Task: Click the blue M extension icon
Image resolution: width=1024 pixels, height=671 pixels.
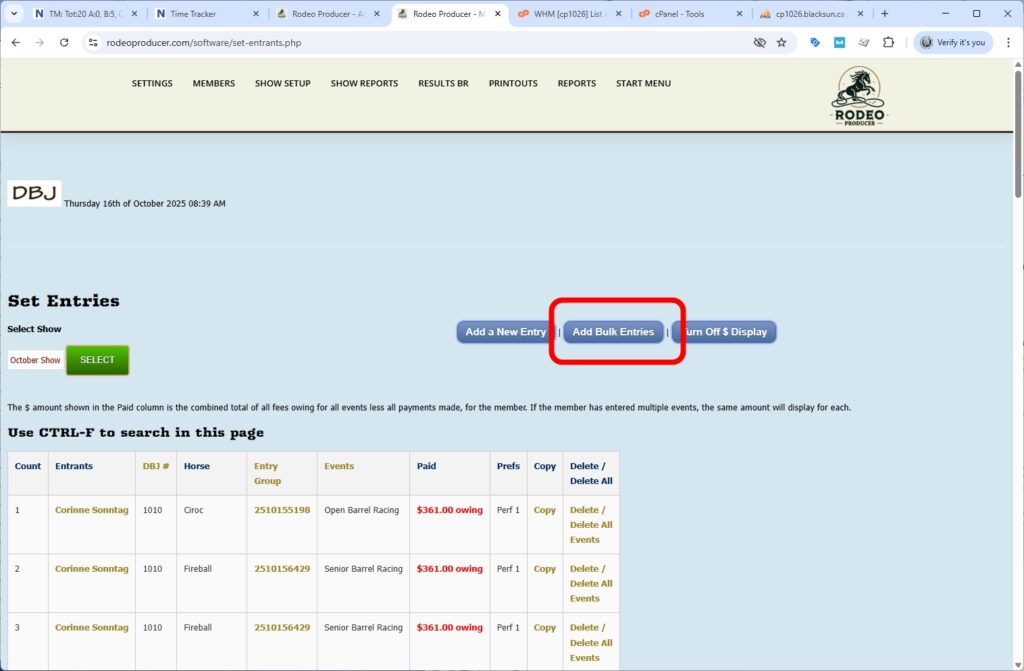Action: tap(838, 43)
